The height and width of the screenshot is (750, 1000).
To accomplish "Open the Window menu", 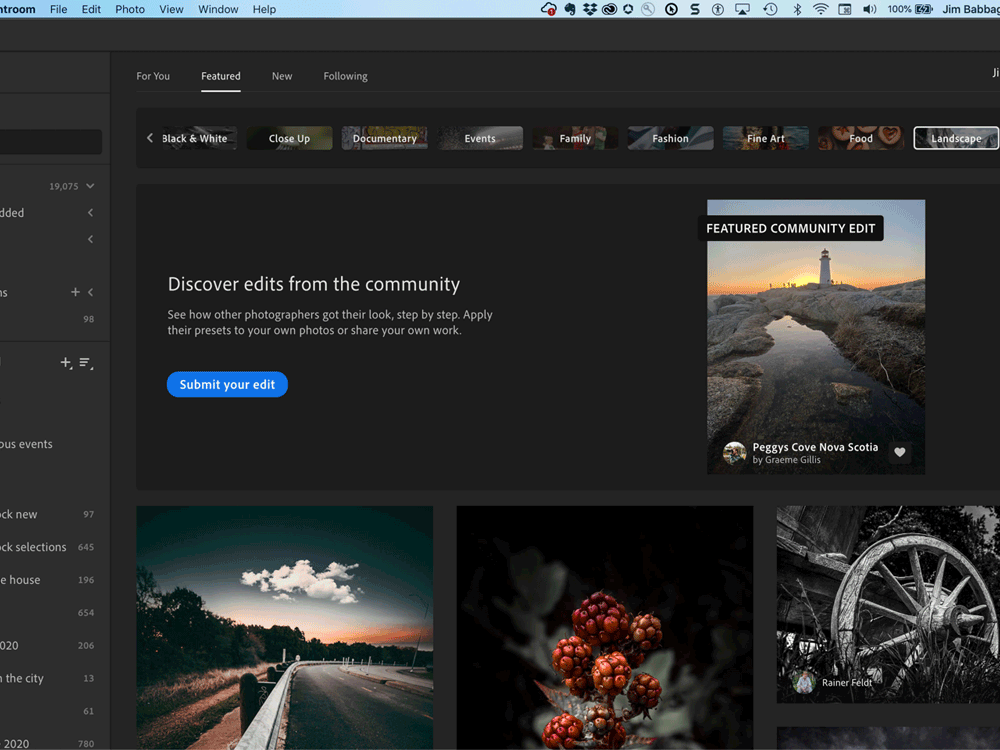I will click(x=218, y=9).
